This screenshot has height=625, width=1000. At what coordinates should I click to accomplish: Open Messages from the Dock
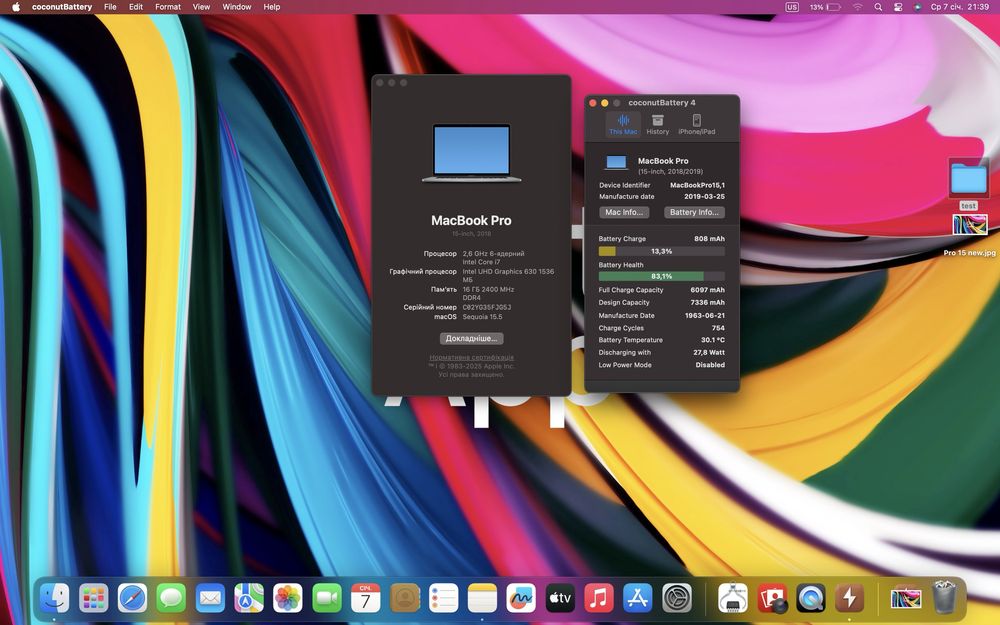click(x=172, y=598)
